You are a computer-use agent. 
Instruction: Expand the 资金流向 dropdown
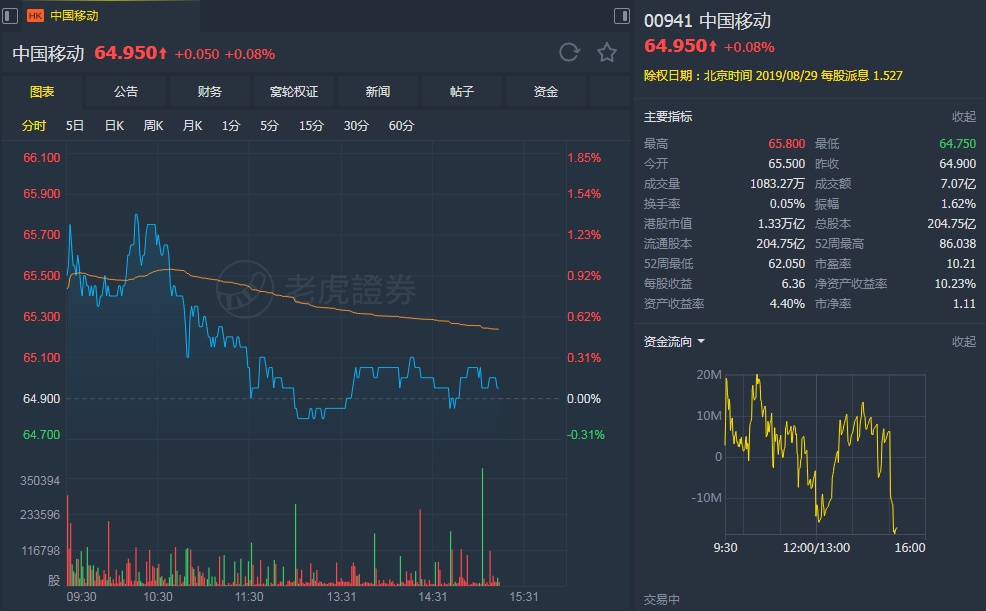(700, 342)
